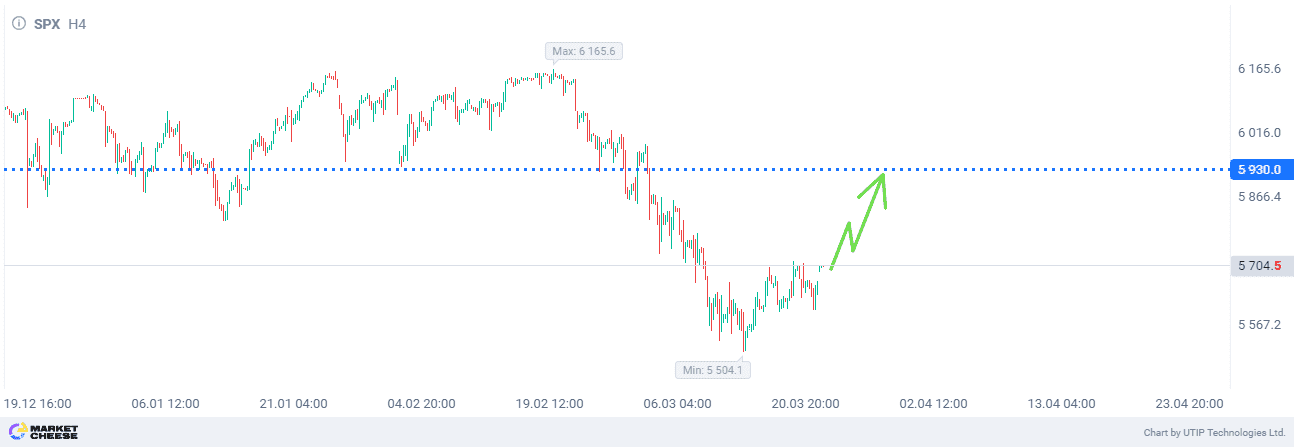Click the 06.03 04:00 time label
Image resolution: width=1294 pixels, height=447 pixels.
[677, 404]
